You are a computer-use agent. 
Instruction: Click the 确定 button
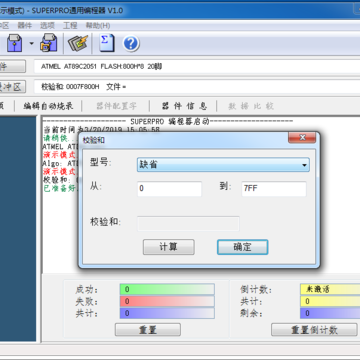point(242,247)
